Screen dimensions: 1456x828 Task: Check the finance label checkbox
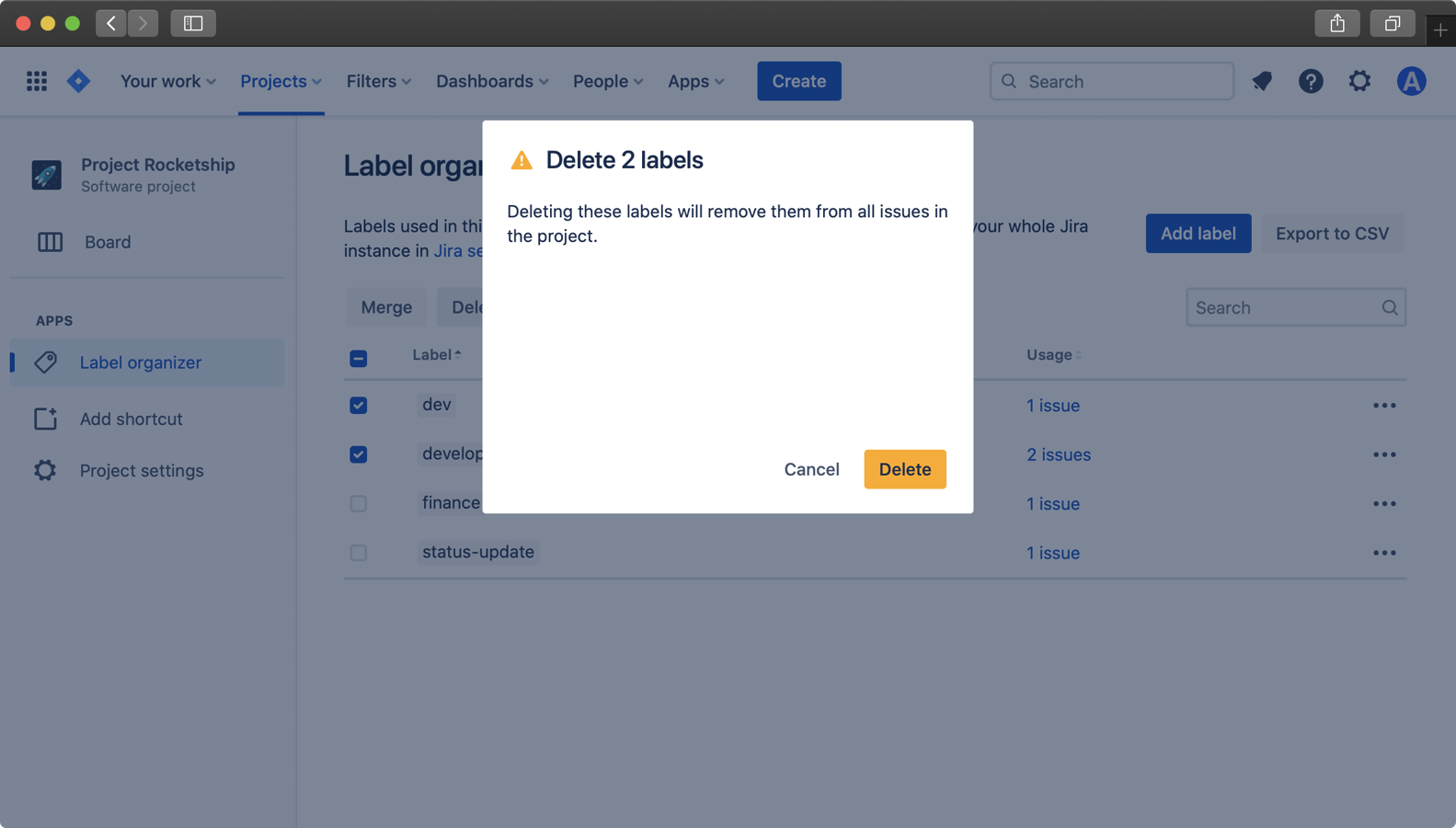click(359, 504)
